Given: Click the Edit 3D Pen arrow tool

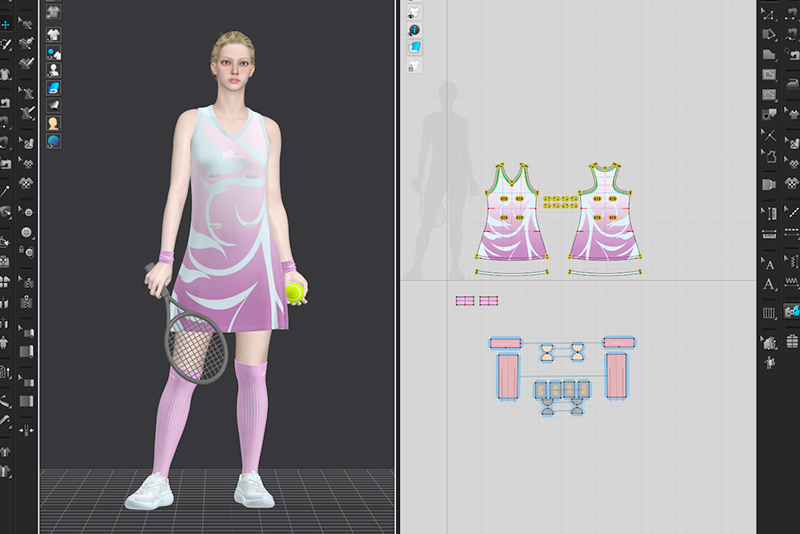Looking at the screenshot, I should [26, 23].
